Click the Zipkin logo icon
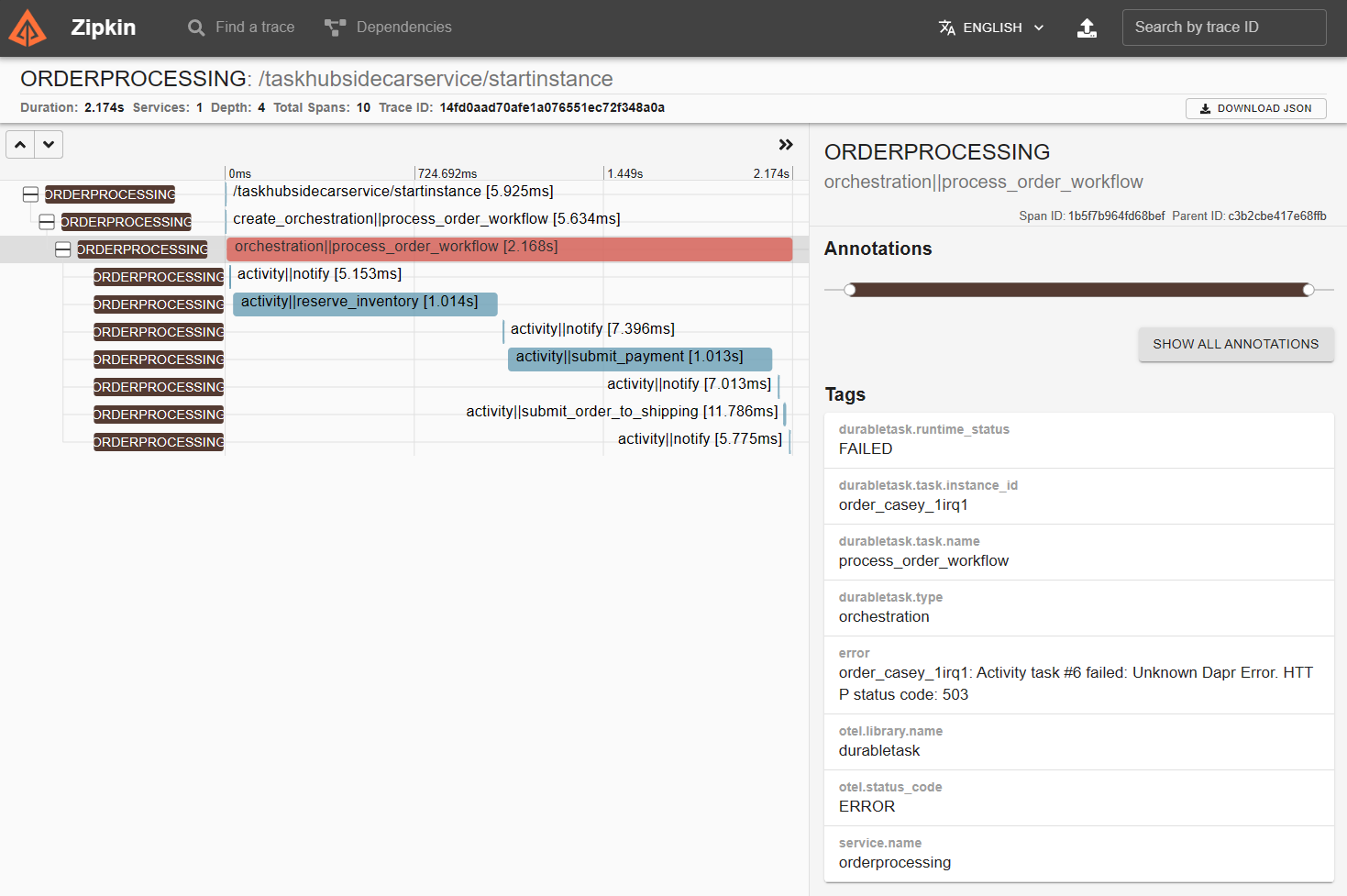 coord(28,28)
